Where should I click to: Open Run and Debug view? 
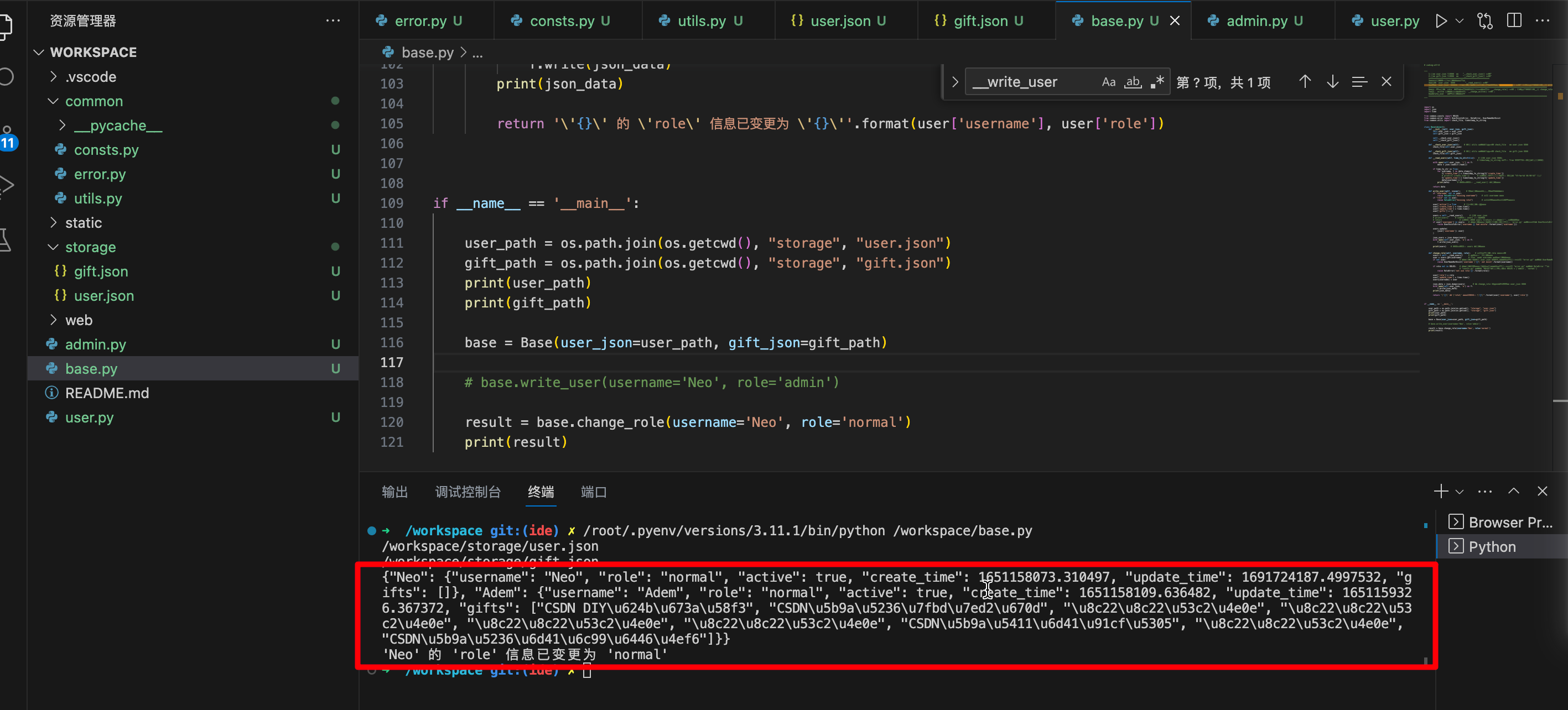6,185
